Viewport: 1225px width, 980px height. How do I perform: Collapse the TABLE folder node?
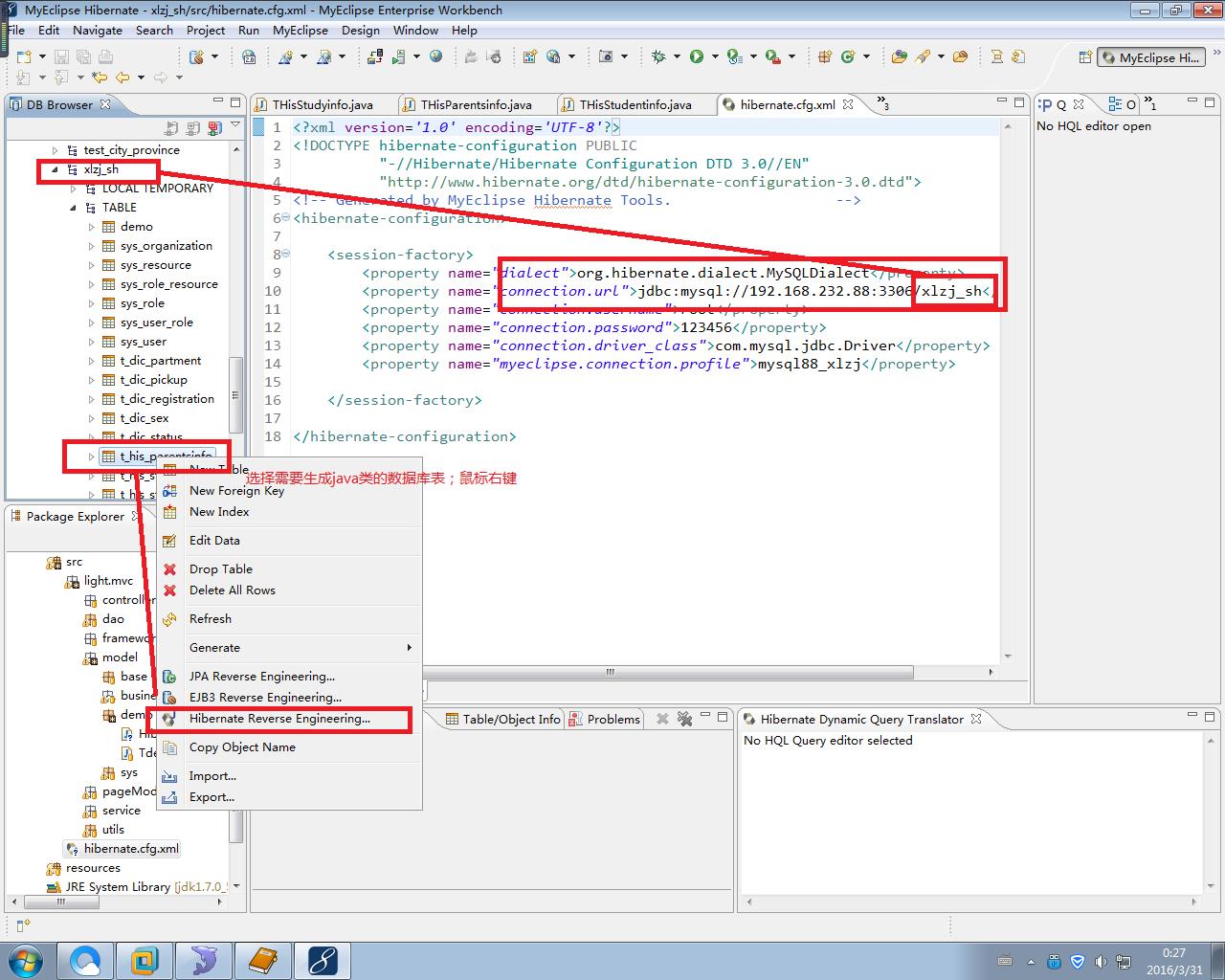pos(74,208)
